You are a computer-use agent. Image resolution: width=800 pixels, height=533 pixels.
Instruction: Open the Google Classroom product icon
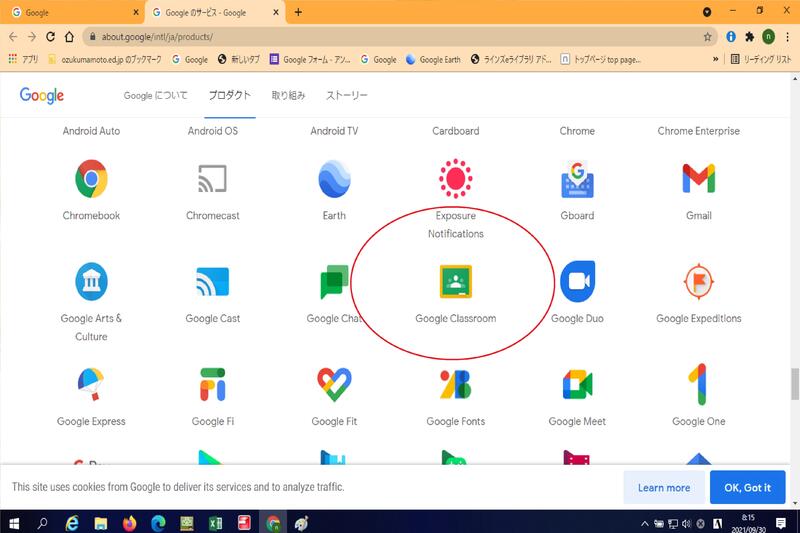click(455, 283)
